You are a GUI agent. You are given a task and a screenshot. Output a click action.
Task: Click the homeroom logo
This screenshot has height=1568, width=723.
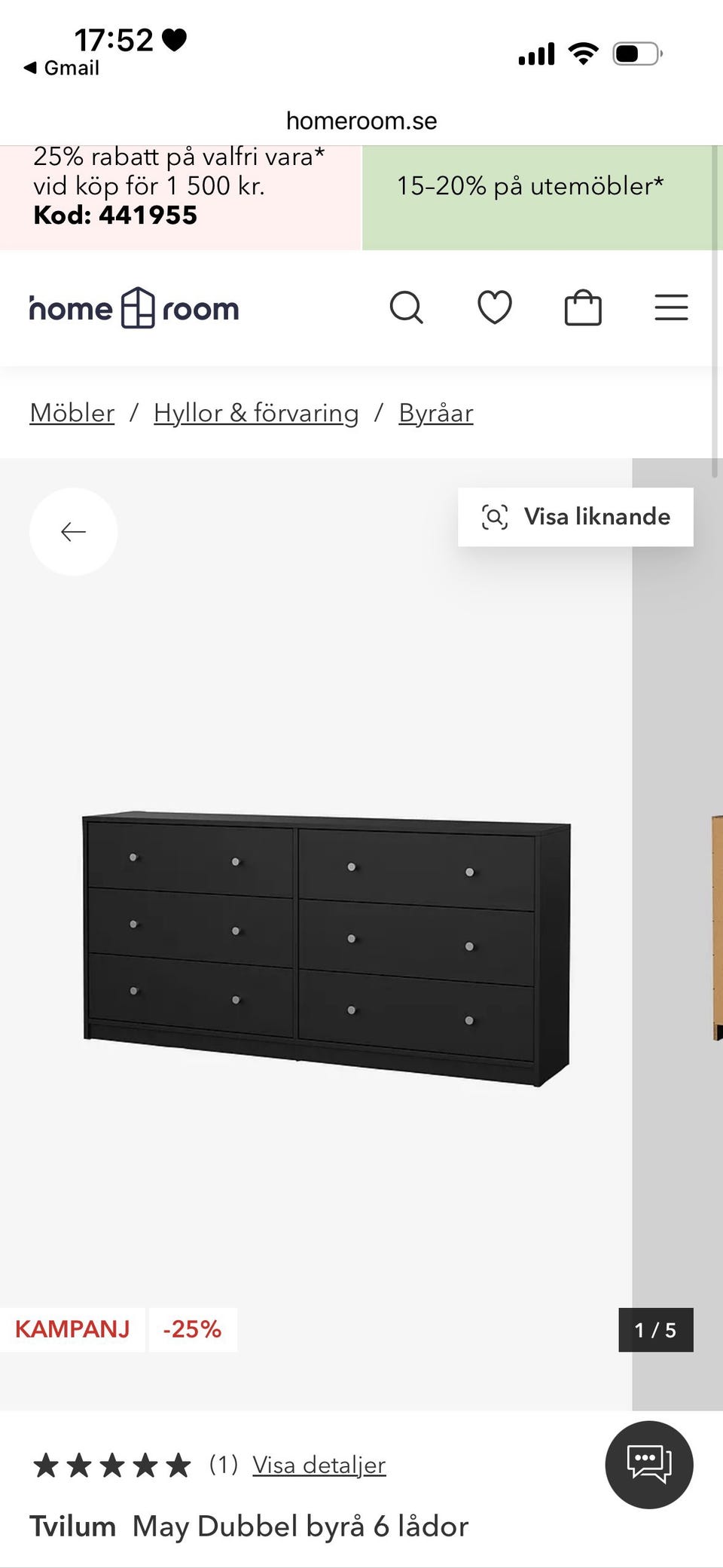click(x=134, y=307)
